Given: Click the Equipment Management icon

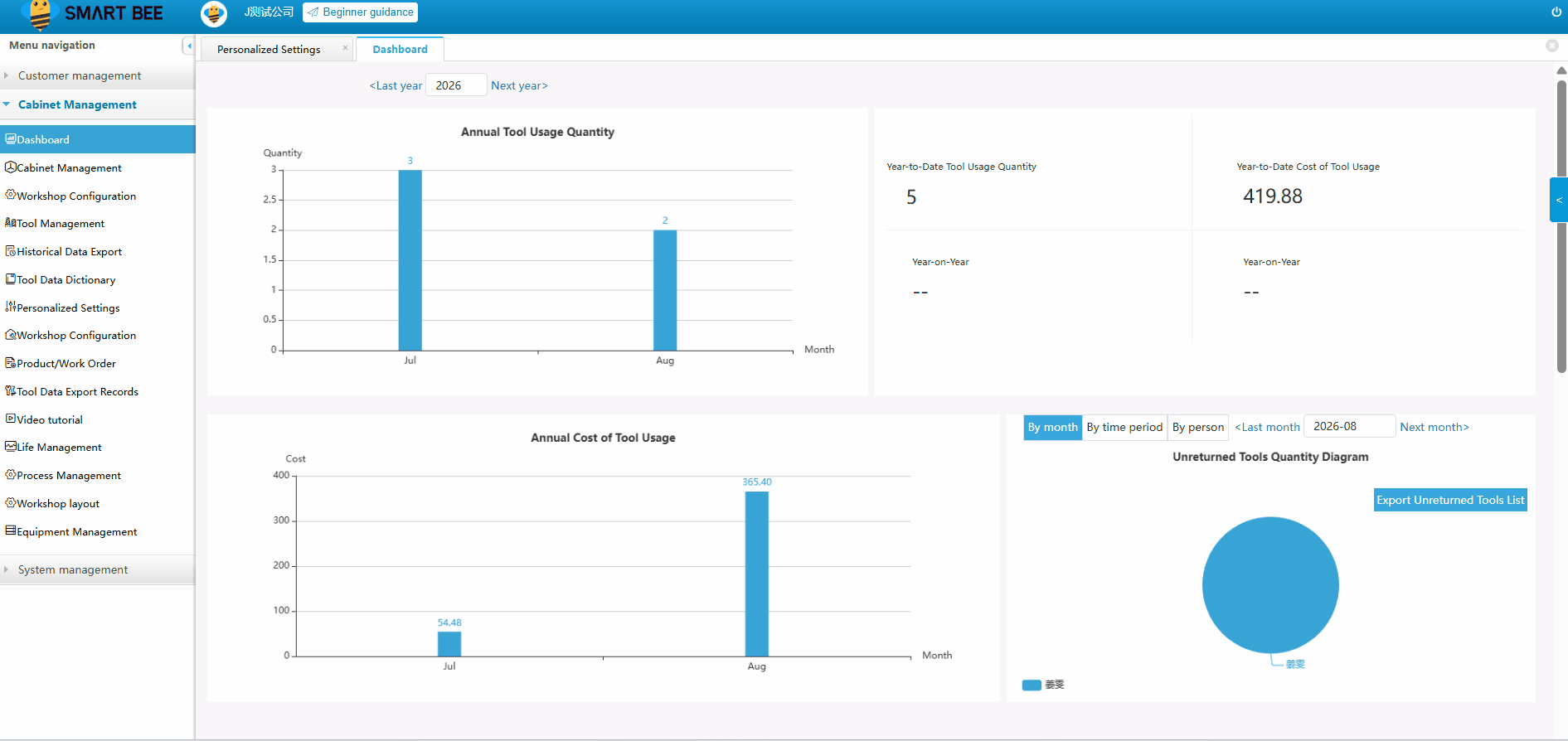Looking at the screenshot, I should pos(11,530).
